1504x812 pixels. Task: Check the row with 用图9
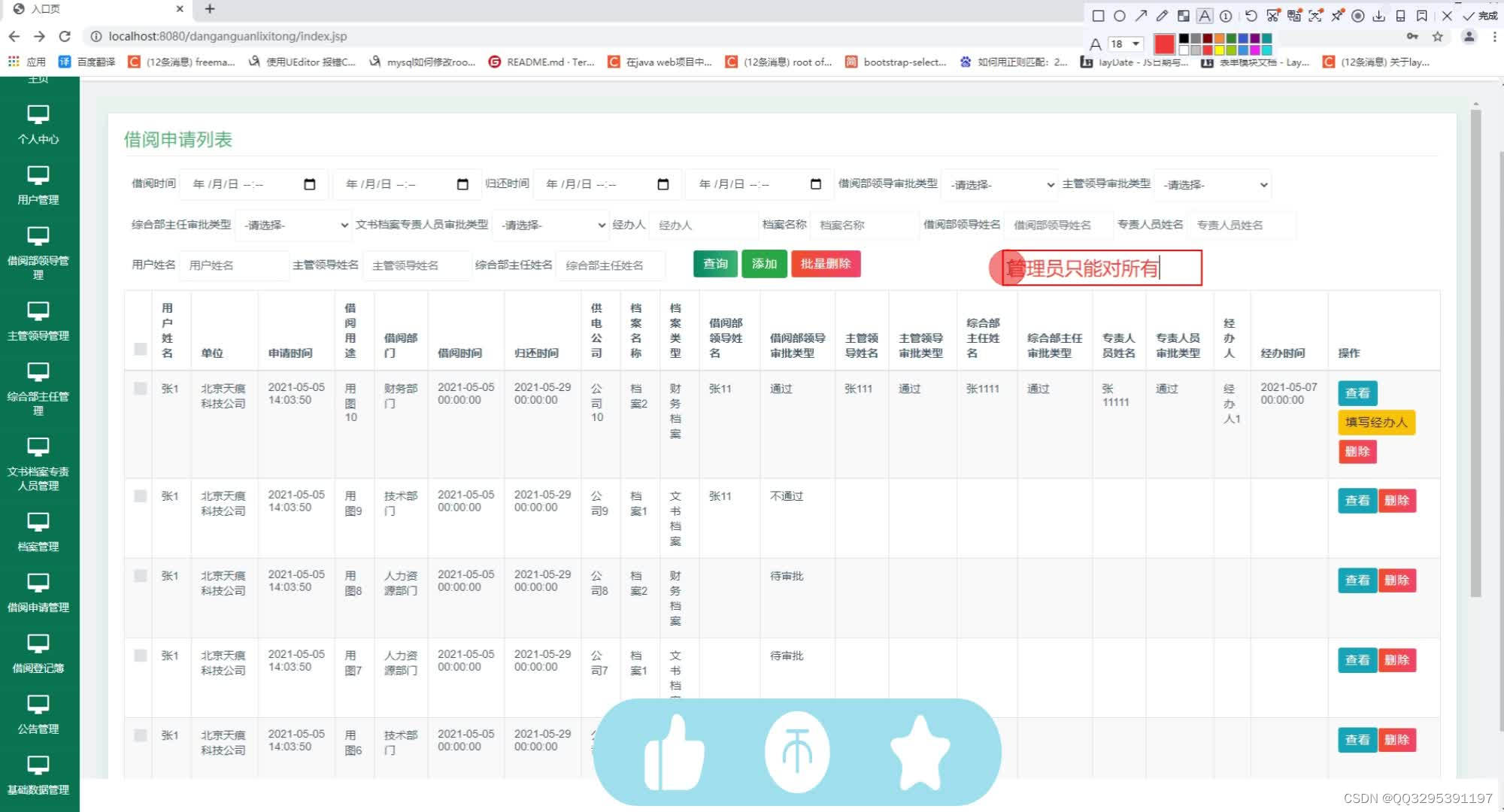140,496
